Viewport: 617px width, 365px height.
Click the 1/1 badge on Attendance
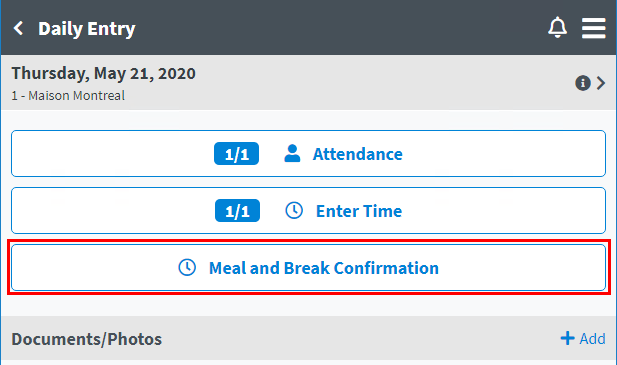coord(236,153)
